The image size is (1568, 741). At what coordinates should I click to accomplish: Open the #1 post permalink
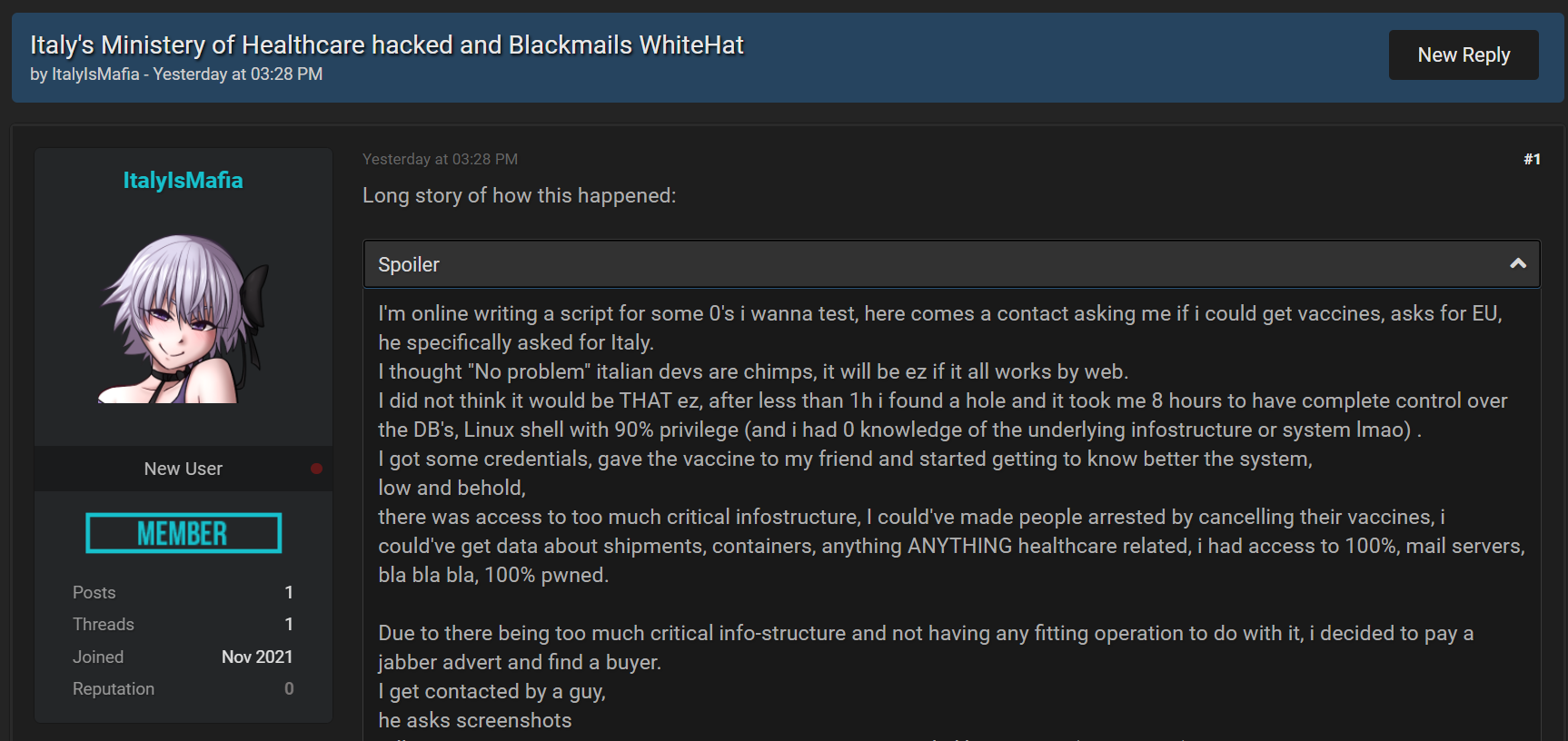1532,160
